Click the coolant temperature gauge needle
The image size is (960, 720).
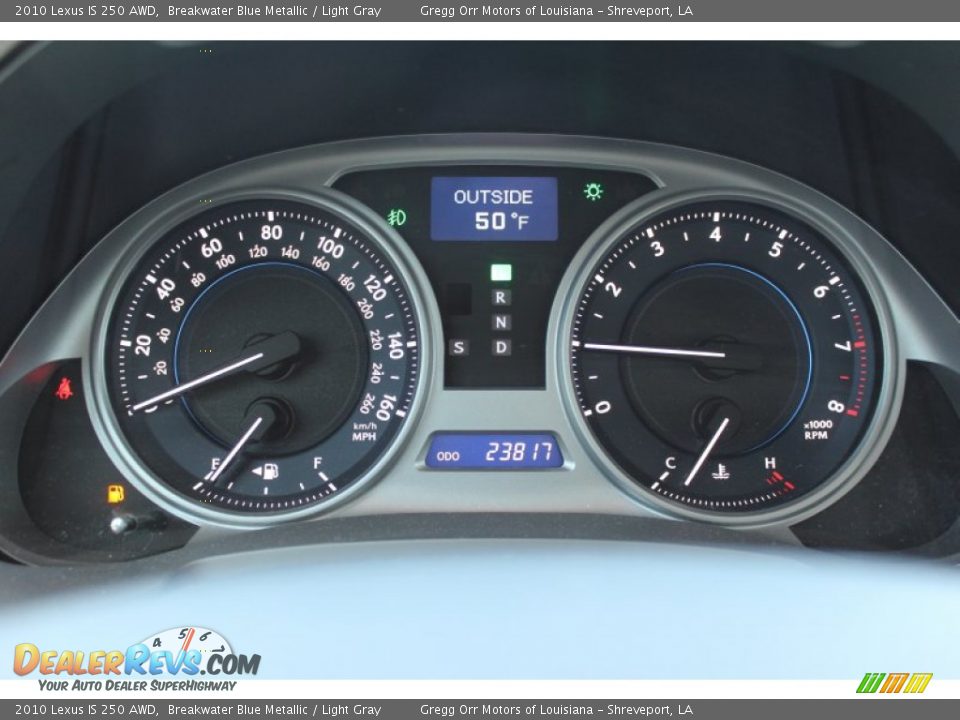[708, 450]
